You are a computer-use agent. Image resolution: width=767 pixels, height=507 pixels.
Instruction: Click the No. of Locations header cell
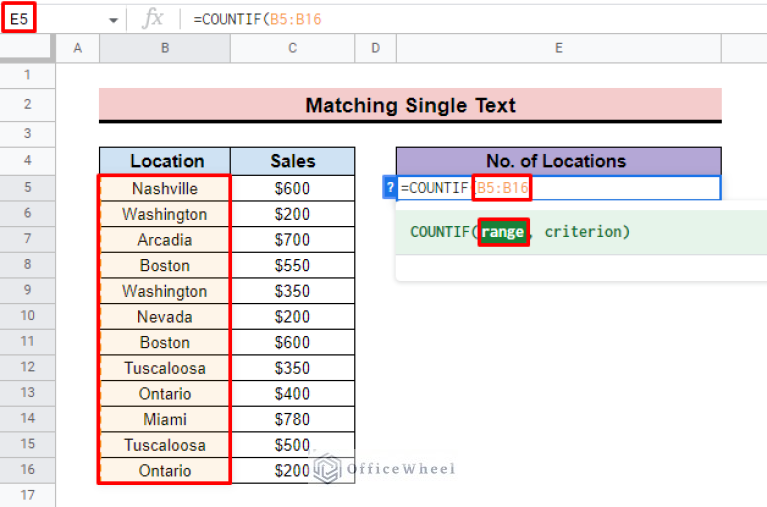coord(557,161)
